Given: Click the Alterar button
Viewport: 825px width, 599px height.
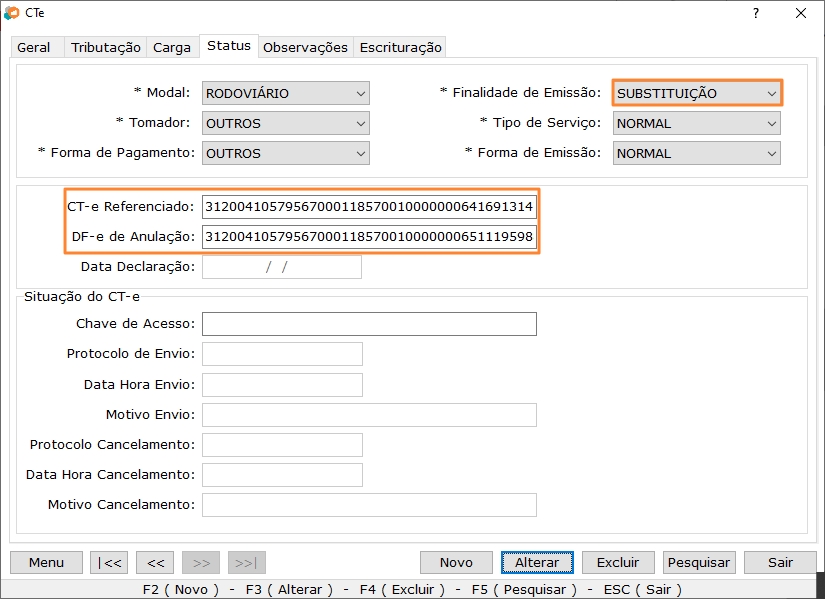Looking at the screenshot, I should (x=537, y=562).
